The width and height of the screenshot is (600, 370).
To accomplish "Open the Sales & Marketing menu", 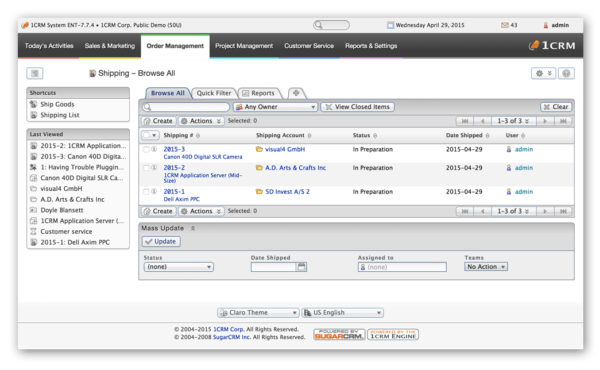I will coord(110,46).
